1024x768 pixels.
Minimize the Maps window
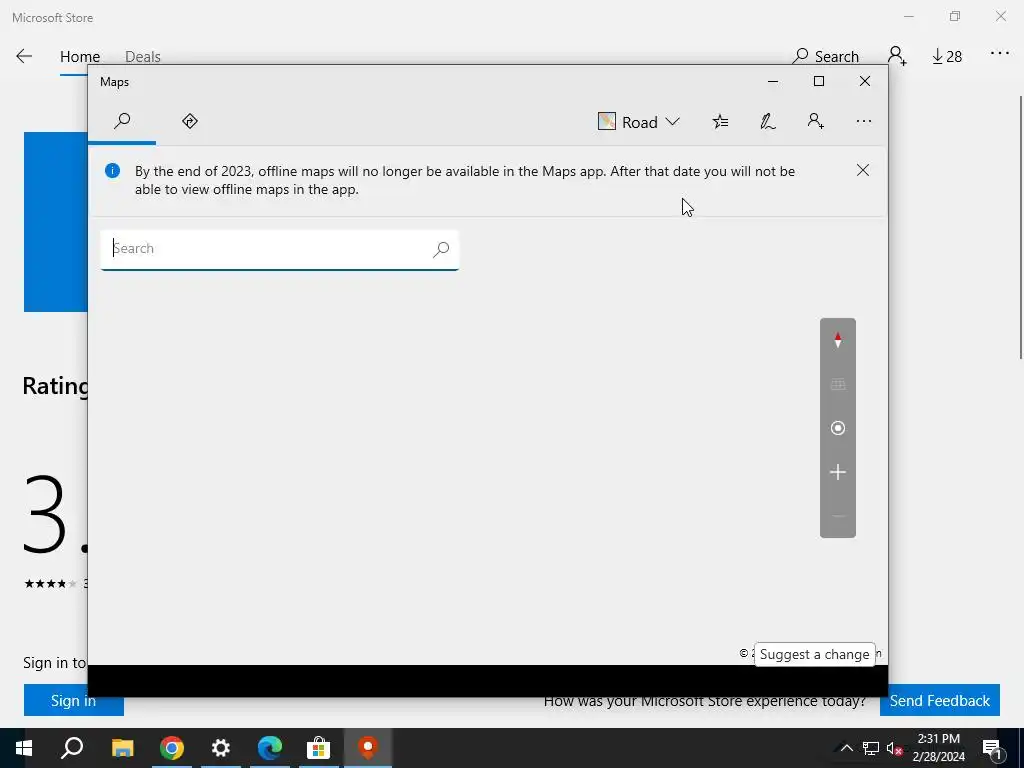pos(773,82)
